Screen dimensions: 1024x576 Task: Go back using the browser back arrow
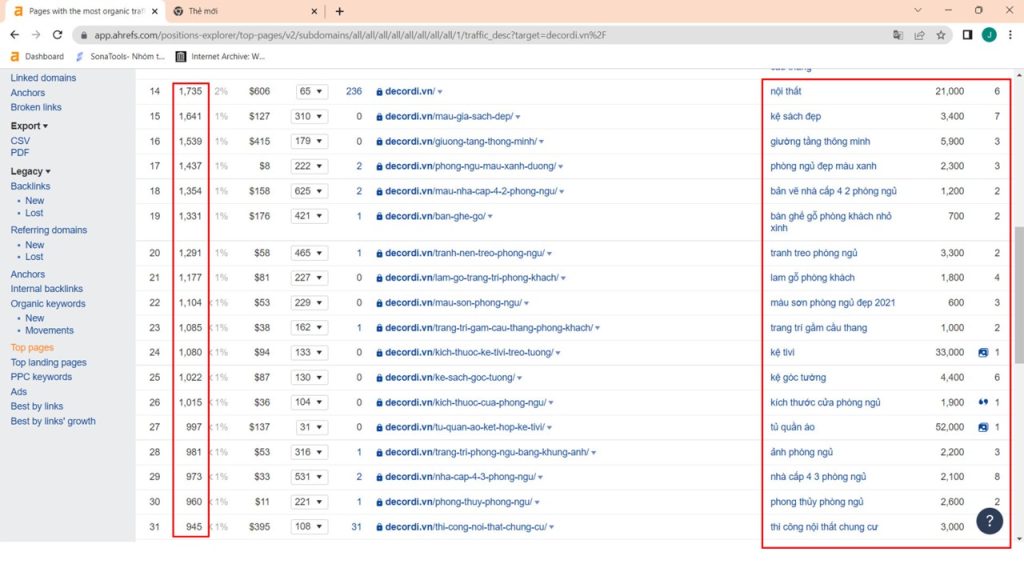pos(14,35)
